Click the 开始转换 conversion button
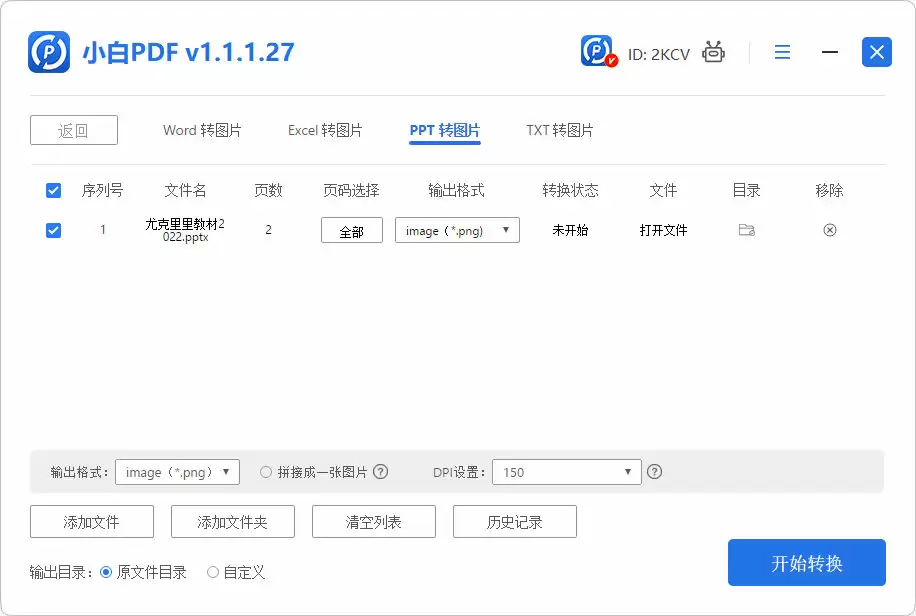 pyautogui.click(x=806, y=562)
